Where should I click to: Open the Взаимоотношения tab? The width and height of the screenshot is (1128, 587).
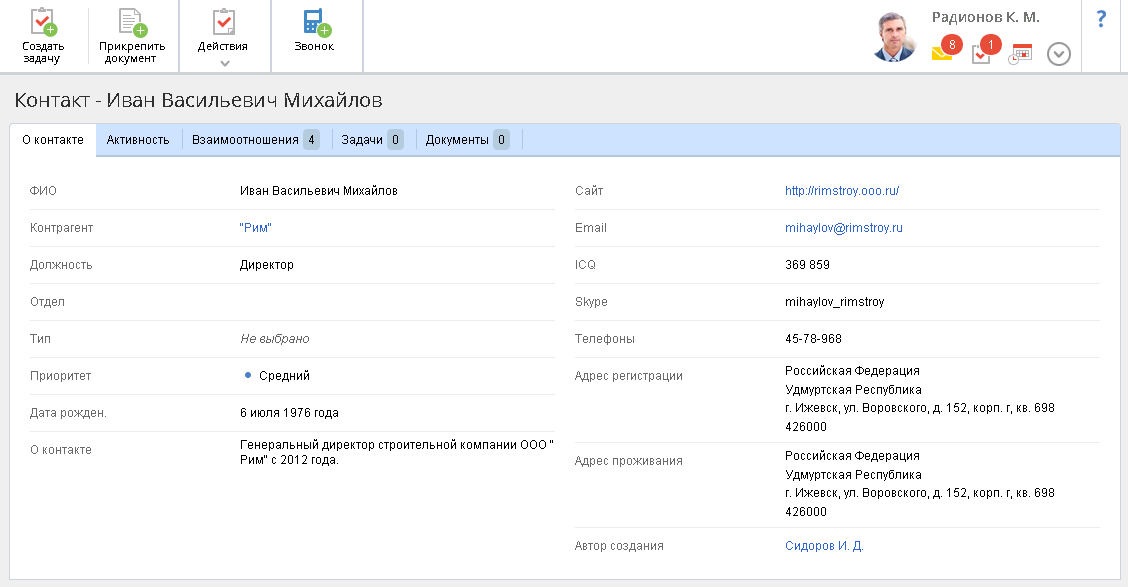click(255, 140)
